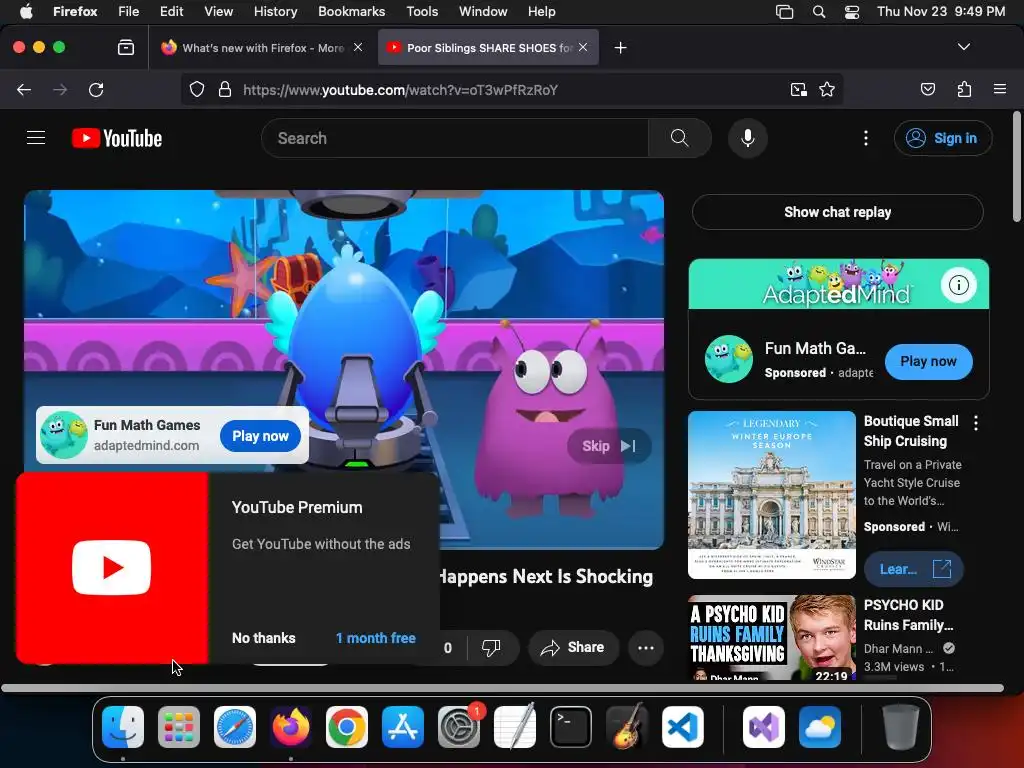
Task: Open Terminal from the Dock
Action: coord(571,727)
